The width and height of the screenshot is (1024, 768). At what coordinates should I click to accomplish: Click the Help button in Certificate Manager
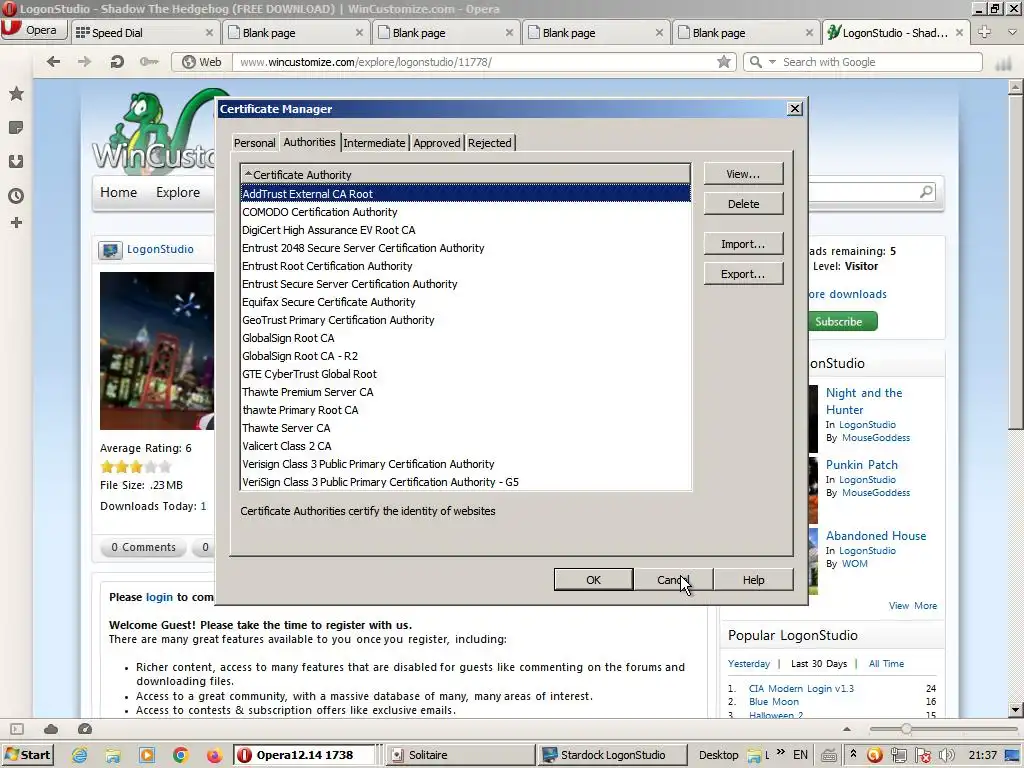pyautogui.click(x=753, y=580)
